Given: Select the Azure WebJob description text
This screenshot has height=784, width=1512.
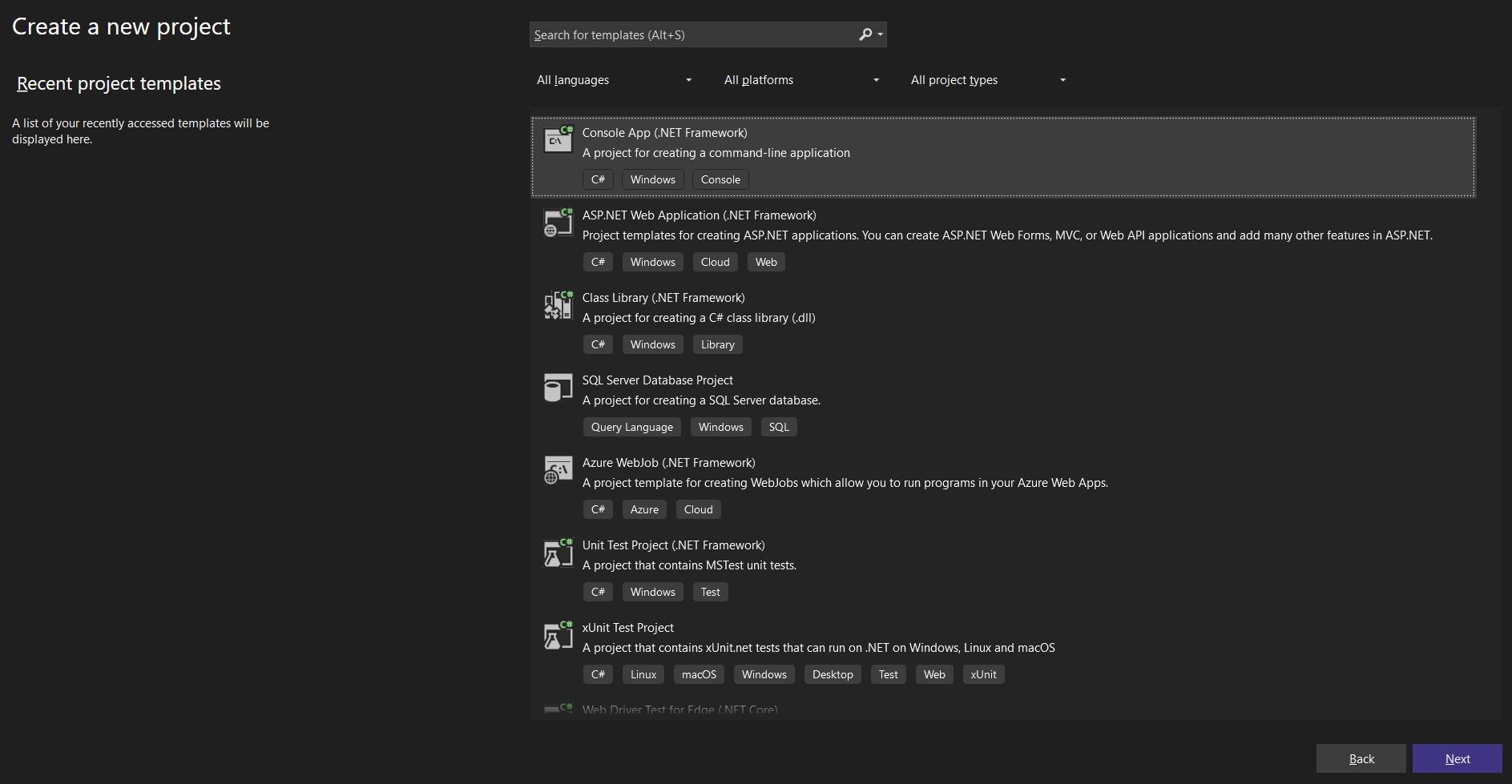Looking at the screenshot, I should click(845, 483).
